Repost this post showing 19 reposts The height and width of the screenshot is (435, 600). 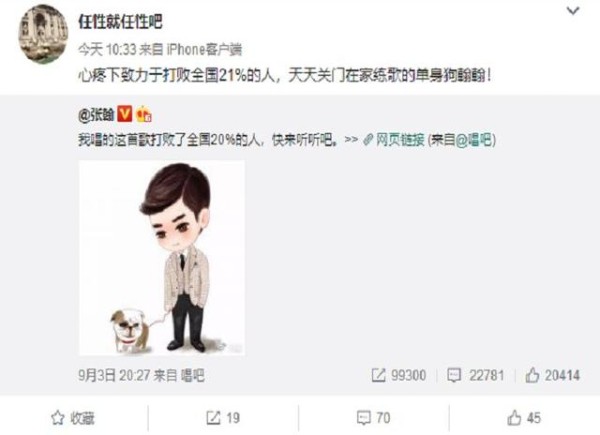(223, 418)
